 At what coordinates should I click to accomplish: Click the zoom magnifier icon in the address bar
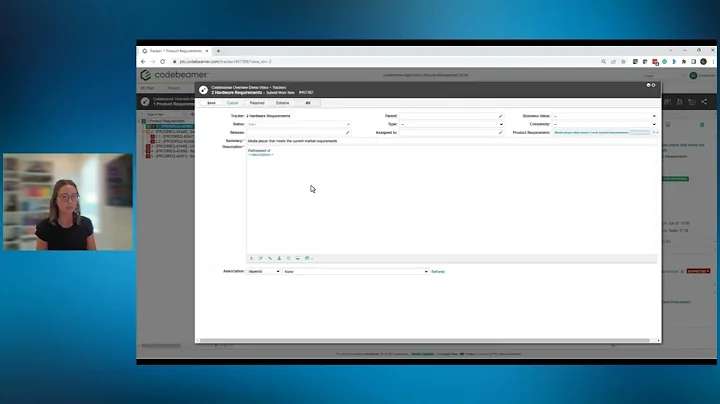(603, 62)
